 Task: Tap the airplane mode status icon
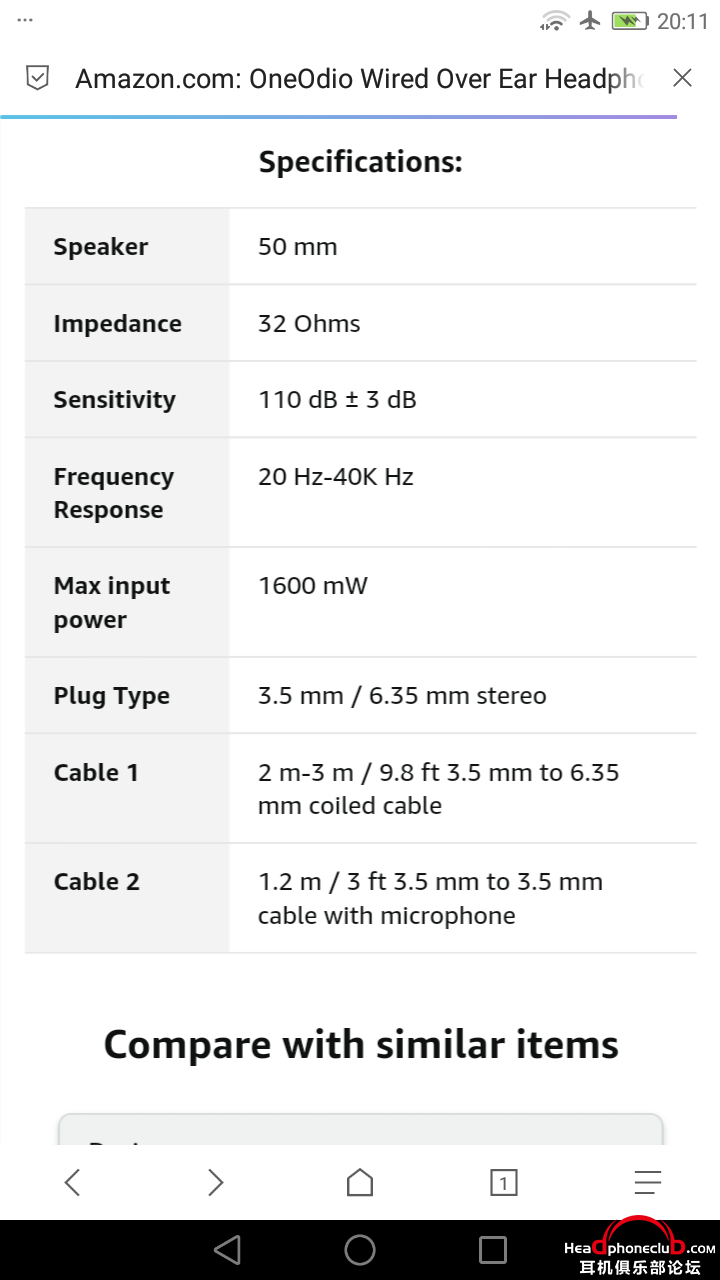coord(590,20)
